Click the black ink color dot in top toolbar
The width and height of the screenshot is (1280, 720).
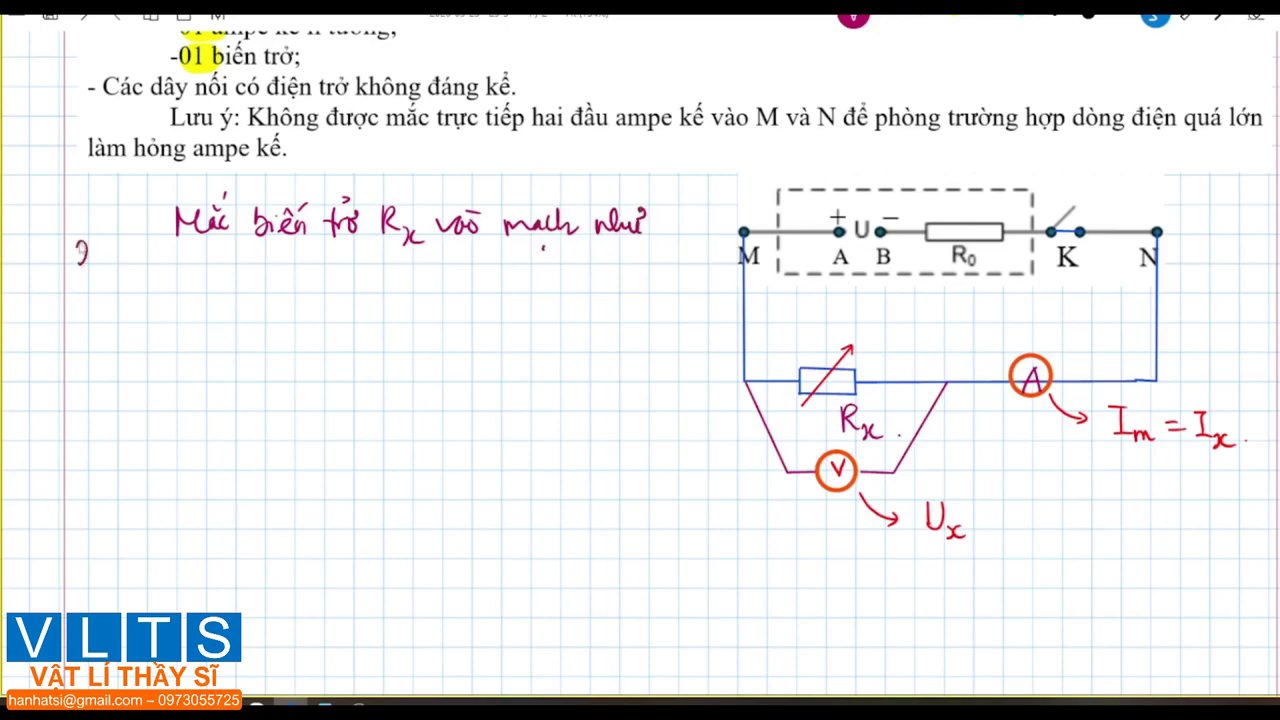[x=1088, y=15]
